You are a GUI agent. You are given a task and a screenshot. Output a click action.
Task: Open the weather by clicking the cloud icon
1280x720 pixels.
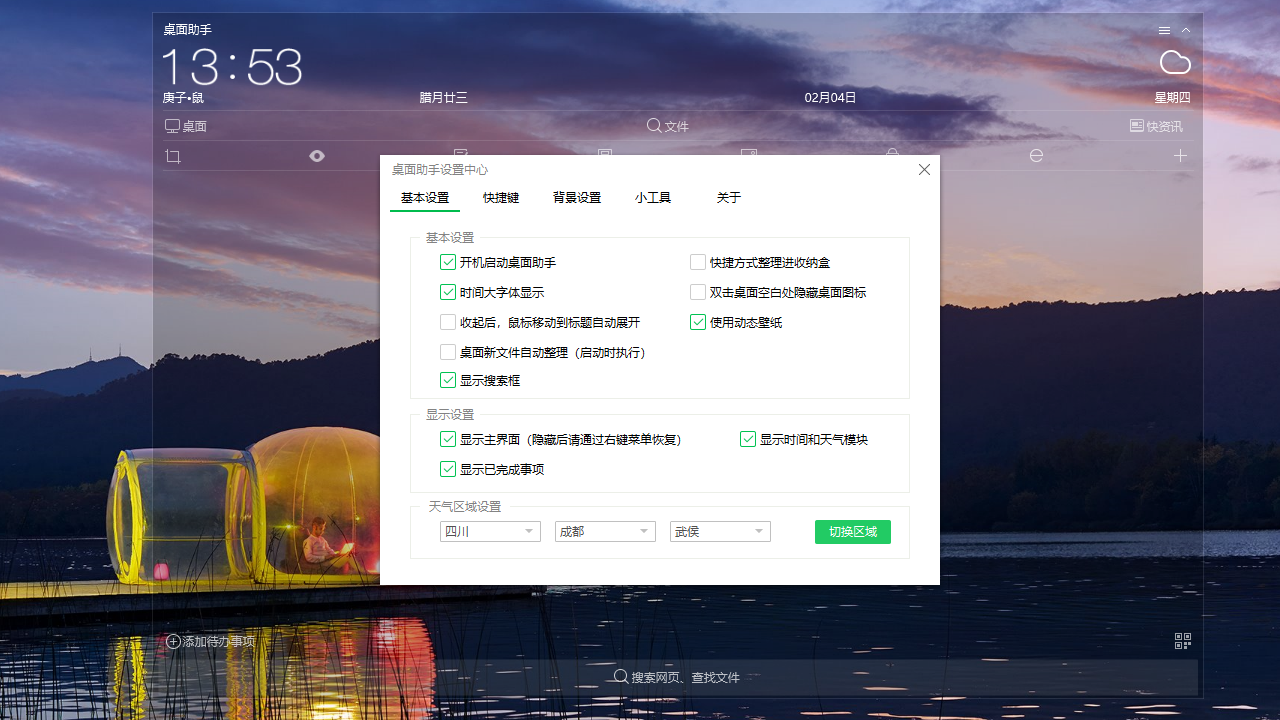[x=1175, y=62]
